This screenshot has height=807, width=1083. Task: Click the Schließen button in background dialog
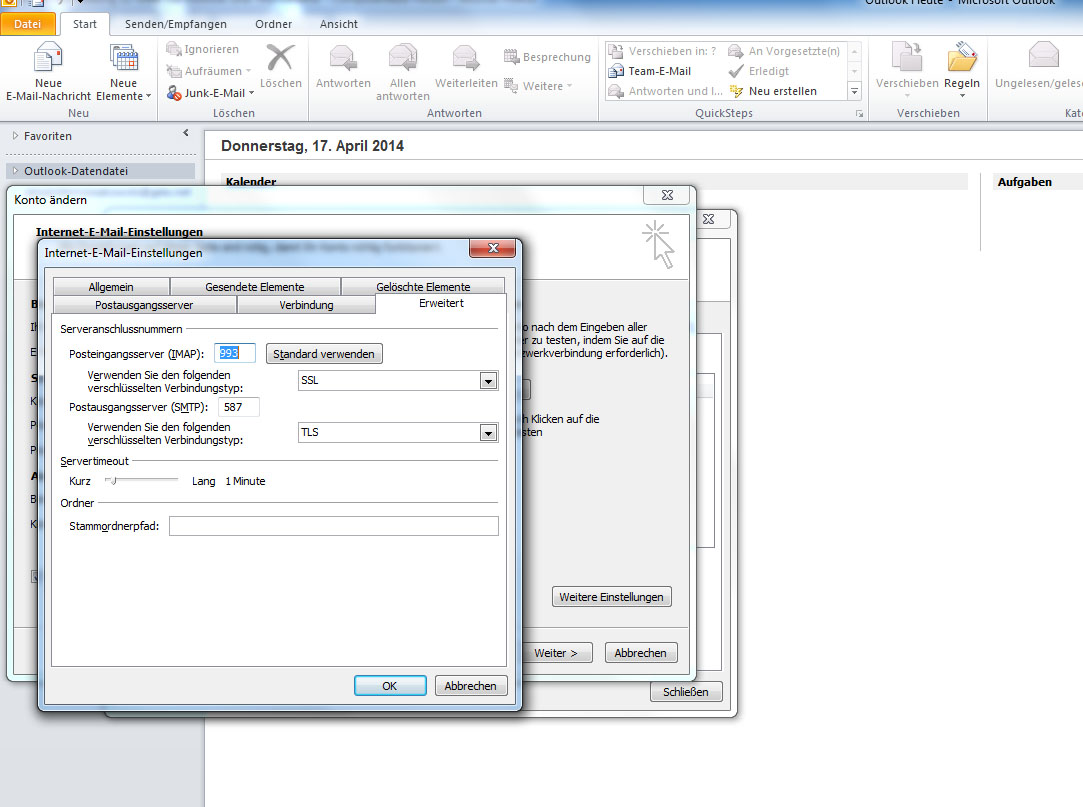[686, 692]
